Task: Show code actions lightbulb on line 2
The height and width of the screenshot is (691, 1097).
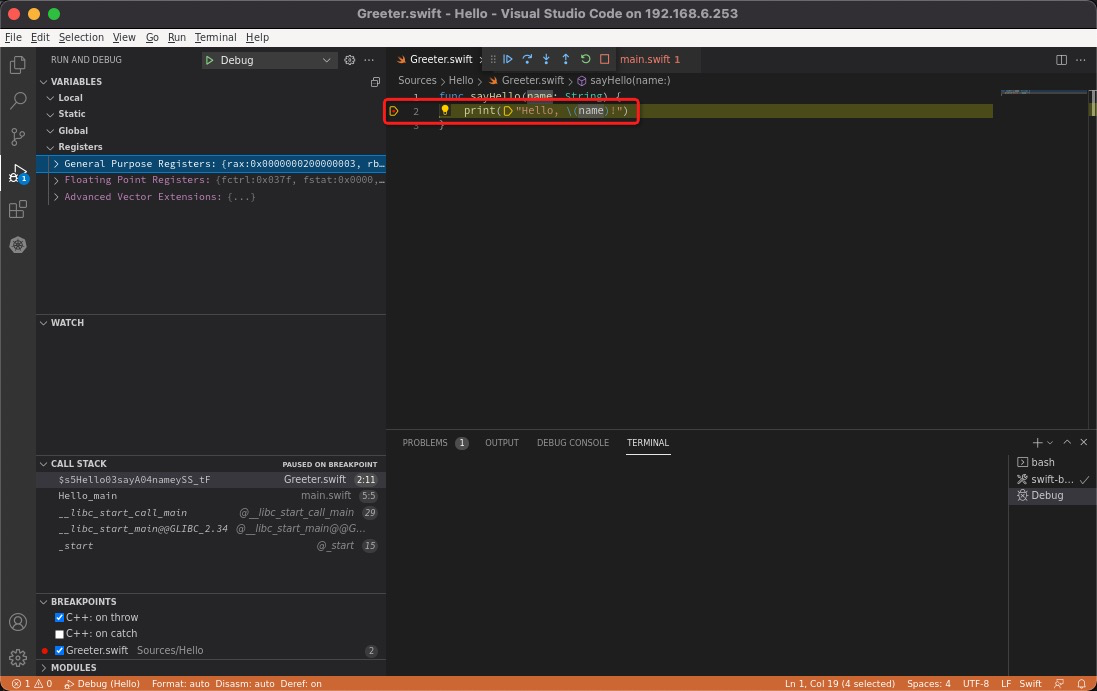Action: pos(444,111)
